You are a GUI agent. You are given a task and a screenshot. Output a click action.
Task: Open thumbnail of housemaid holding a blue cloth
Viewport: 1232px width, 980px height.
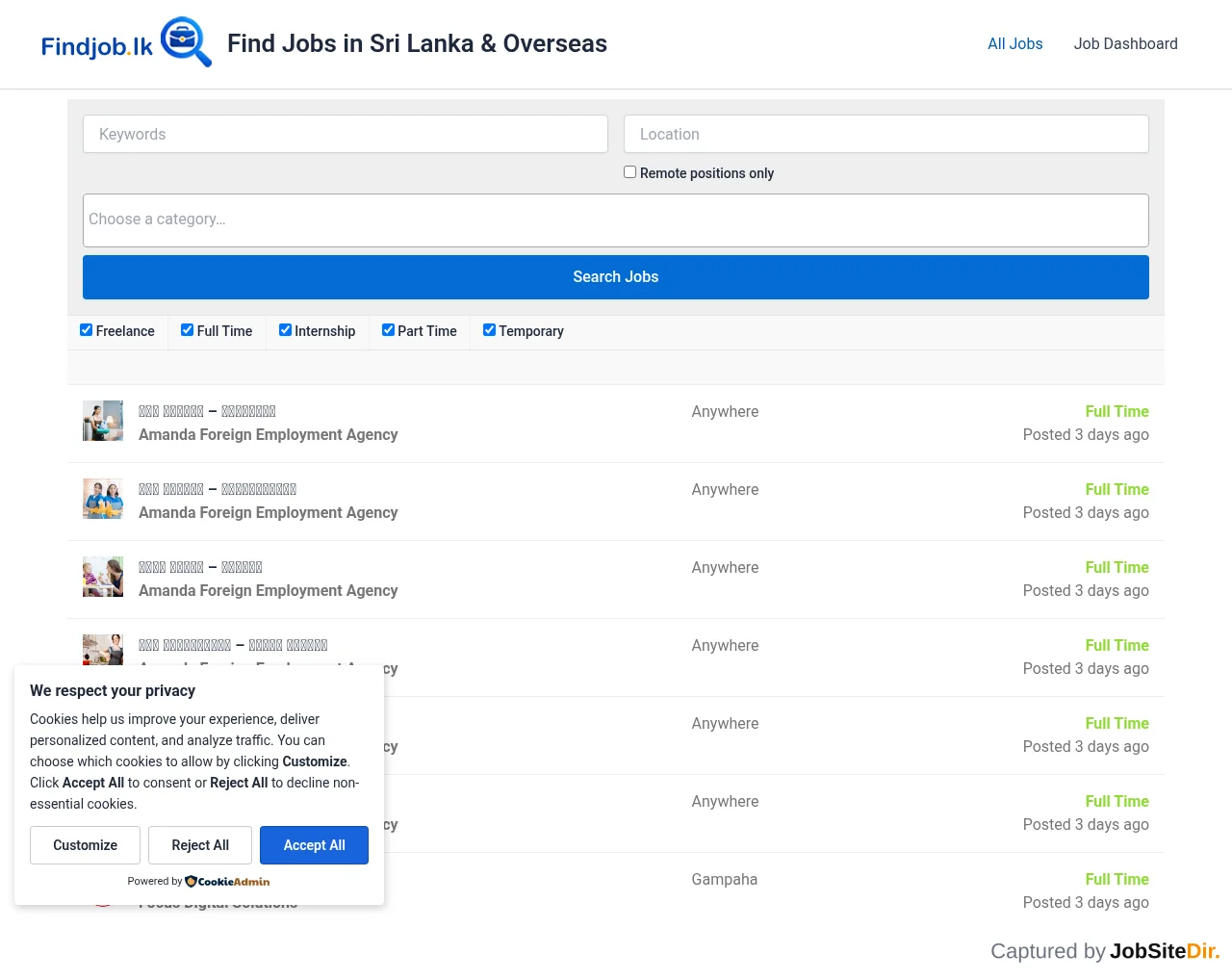(x=103, y=421)
